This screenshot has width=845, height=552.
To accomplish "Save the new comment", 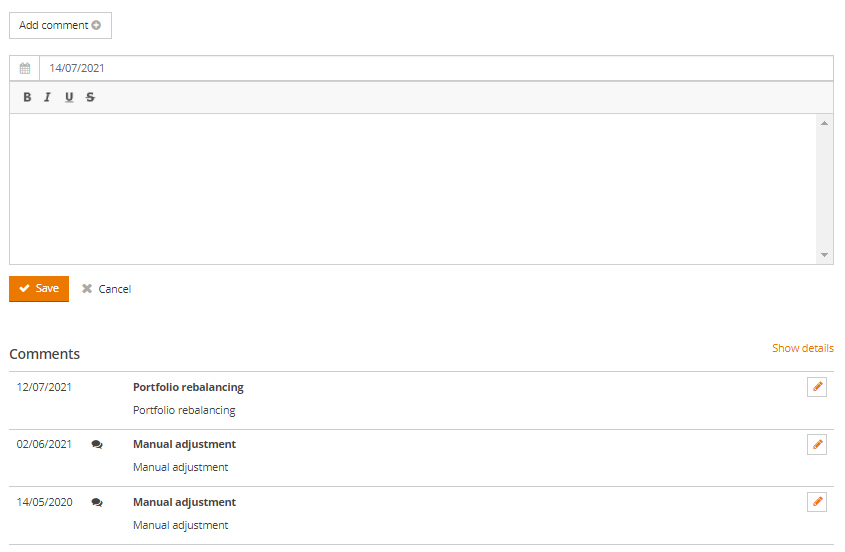I will coord(39,289).
